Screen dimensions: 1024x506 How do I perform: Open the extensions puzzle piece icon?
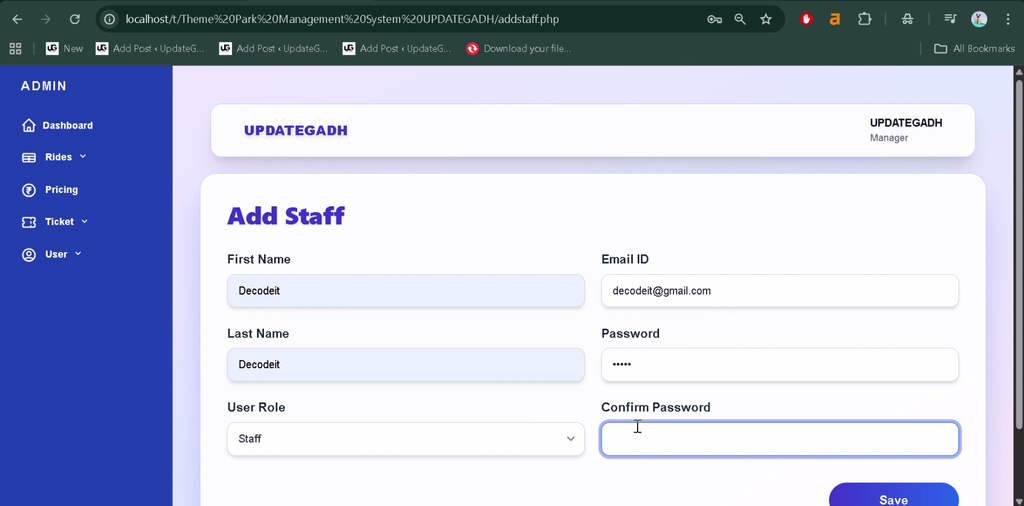pos(864,19)
